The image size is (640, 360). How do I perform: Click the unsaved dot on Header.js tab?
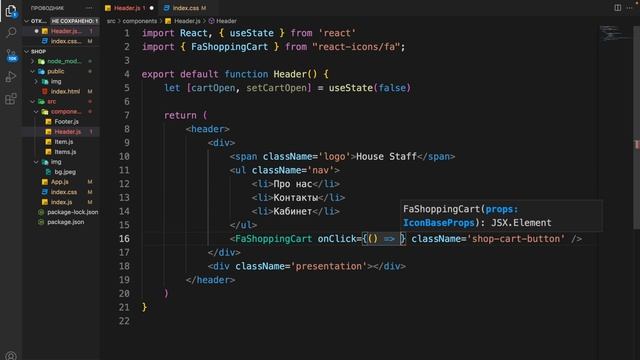152,8
